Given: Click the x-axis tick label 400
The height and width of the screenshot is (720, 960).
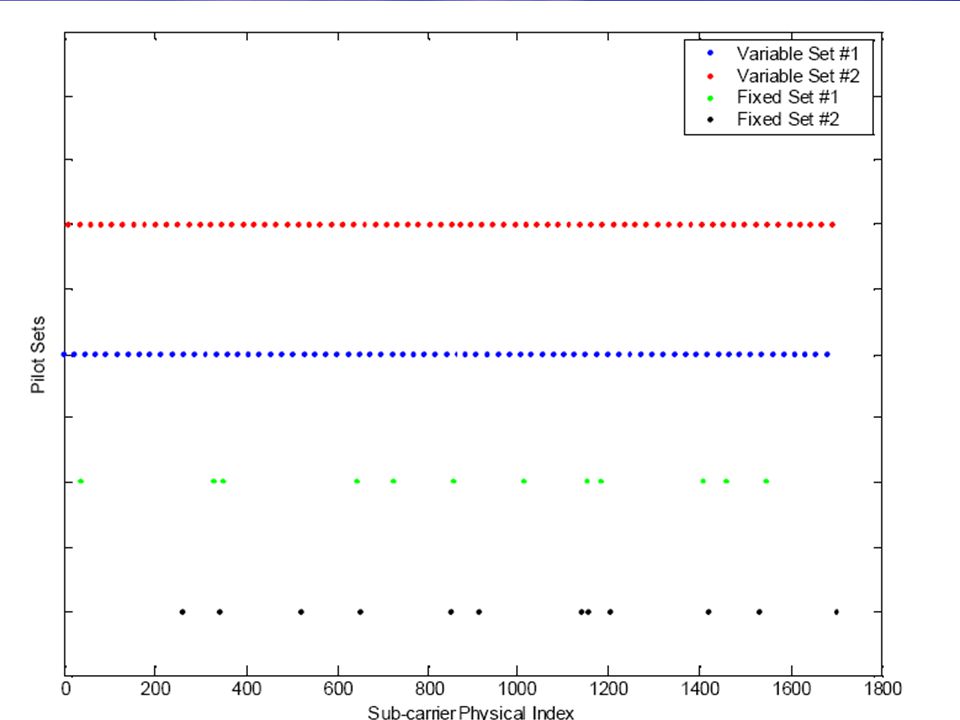Looking at the screenshot, I should (246, 689).
